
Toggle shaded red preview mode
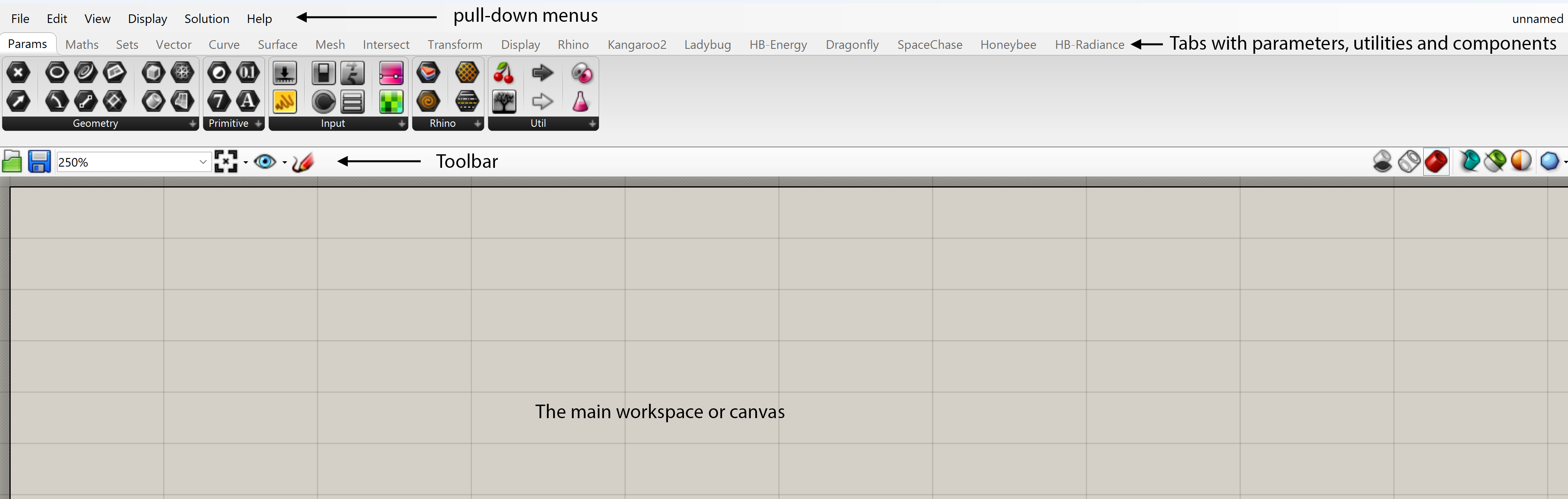[x=1436, y=162]
